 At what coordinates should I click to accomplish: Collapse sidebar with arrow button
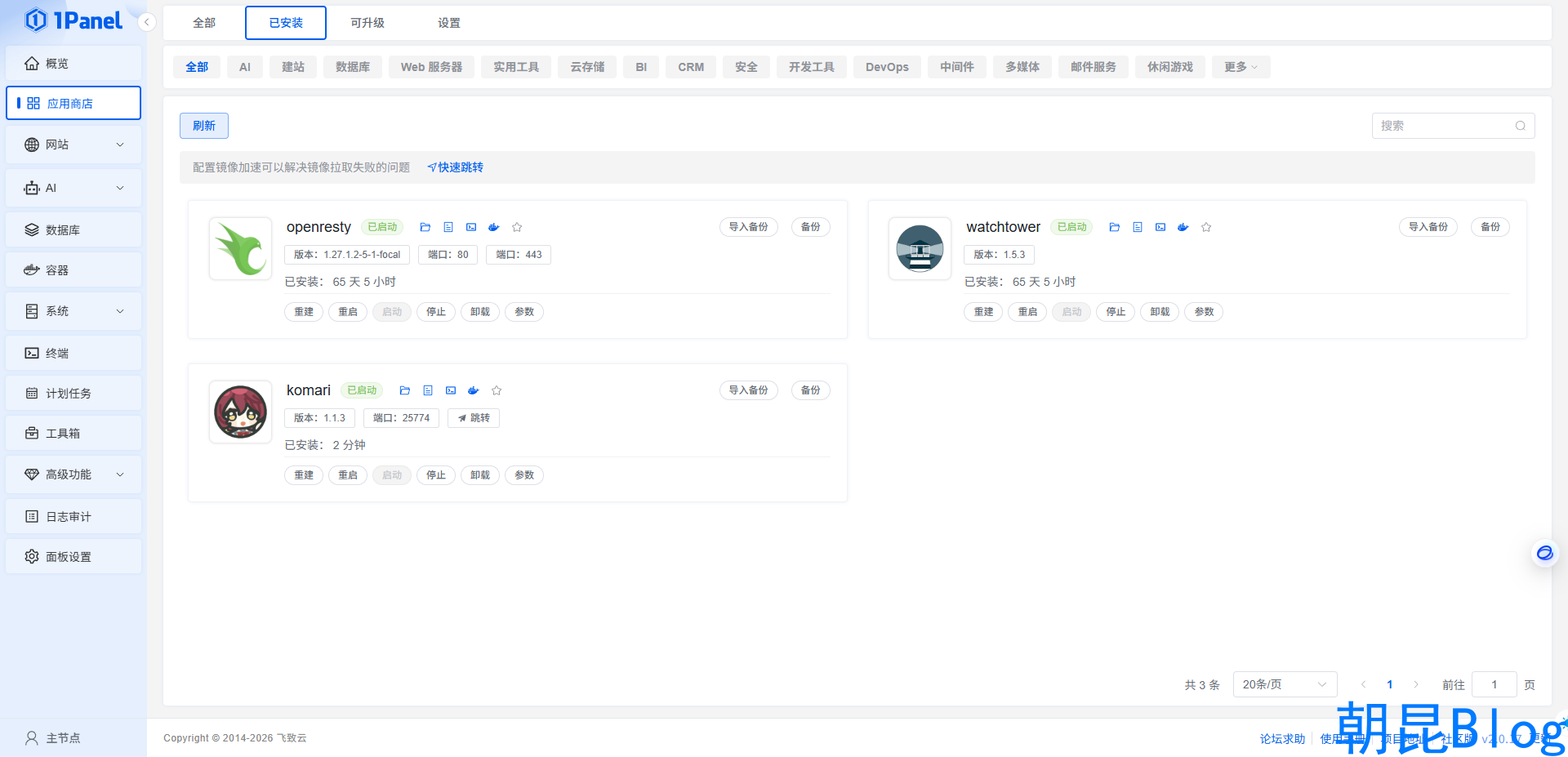coord(146,22)
